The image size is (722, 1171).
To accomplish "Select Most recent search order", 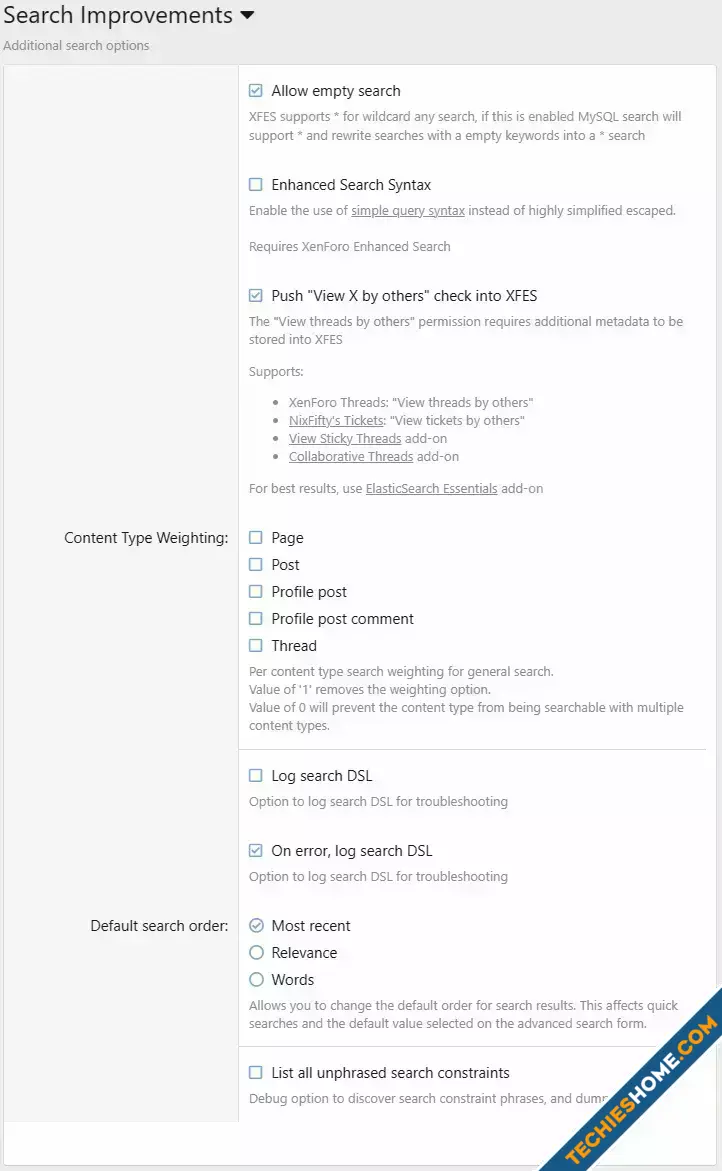I will tap(256, 925).
